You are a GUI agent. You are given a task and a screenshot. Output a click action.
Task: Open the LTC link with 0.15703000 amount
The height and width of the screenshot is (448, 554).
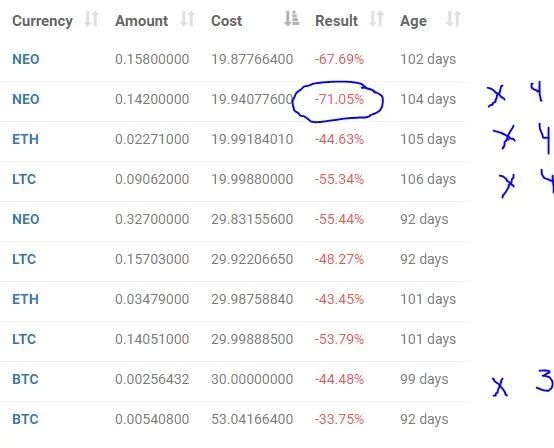24,259
